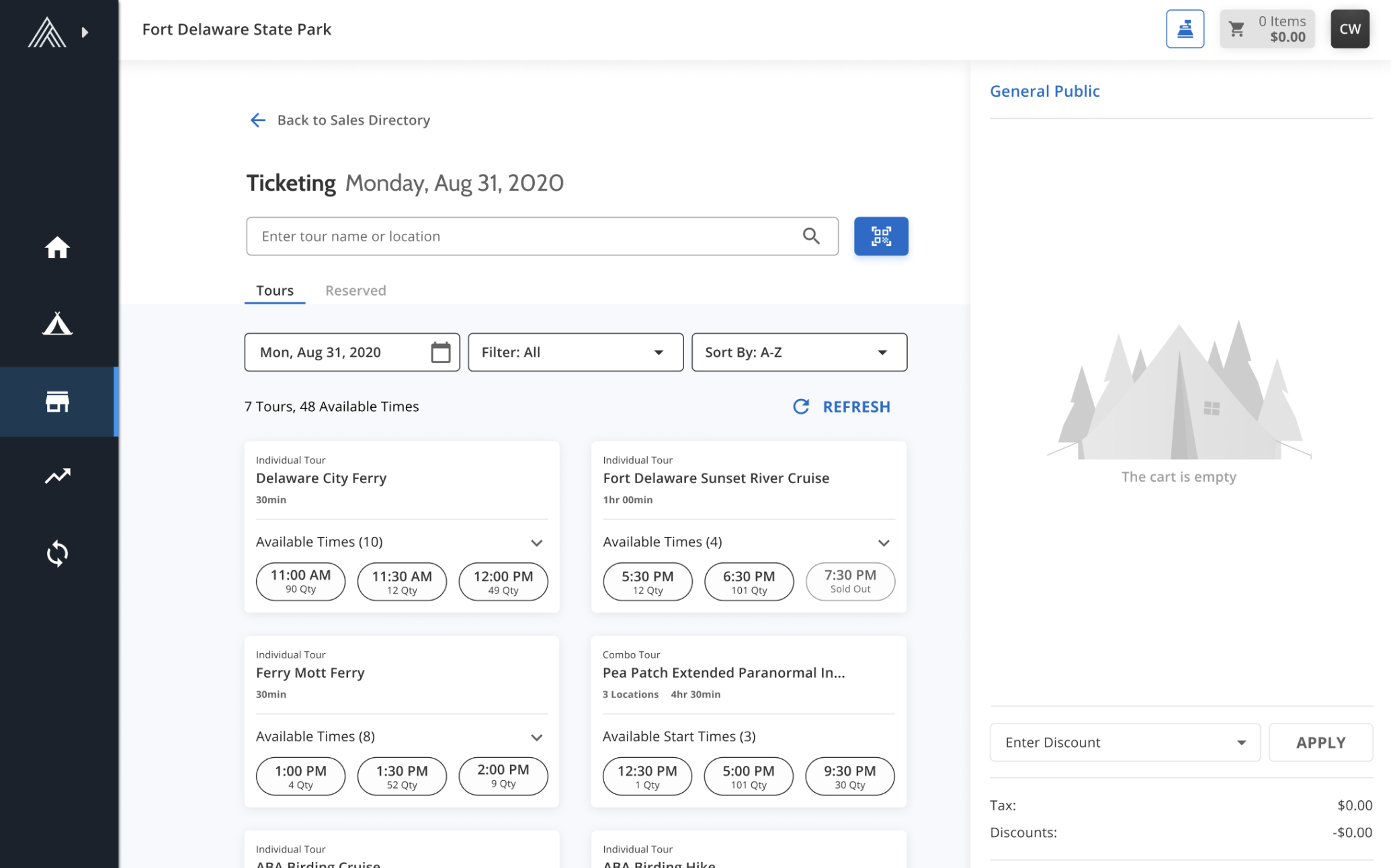
Task: Click the app logo in the sidebar
Action: [x=47, y=32]
